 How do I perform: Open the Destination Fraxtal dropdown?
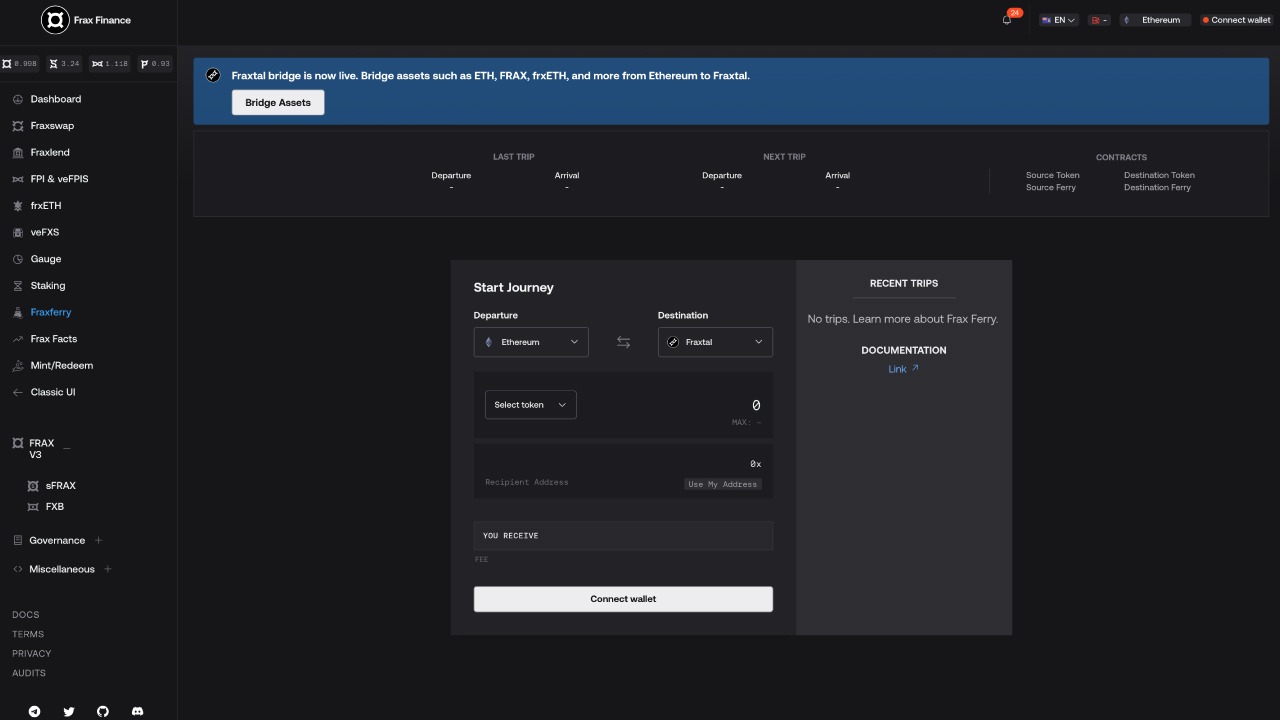point(715,342)
